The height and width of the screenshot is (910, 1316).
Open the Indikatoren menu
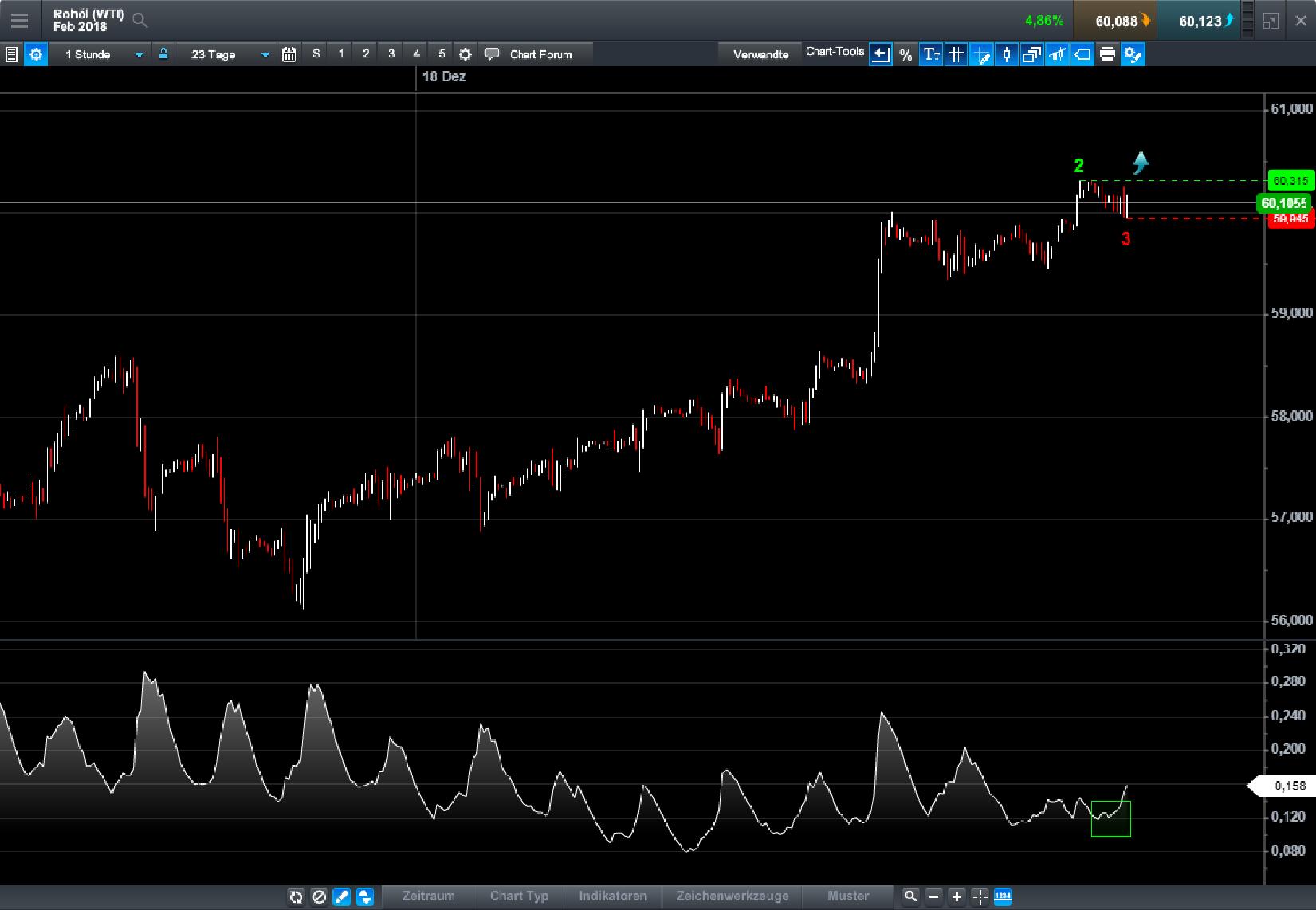tap(612, 896)
